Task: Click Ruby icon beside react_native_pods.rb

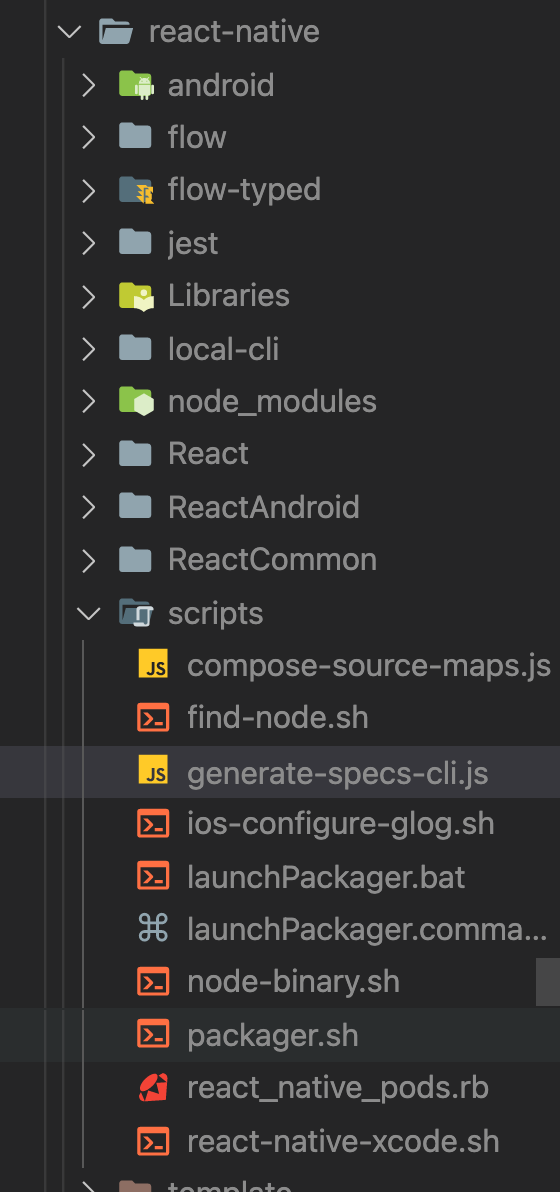Action: tap(153, 1087)
